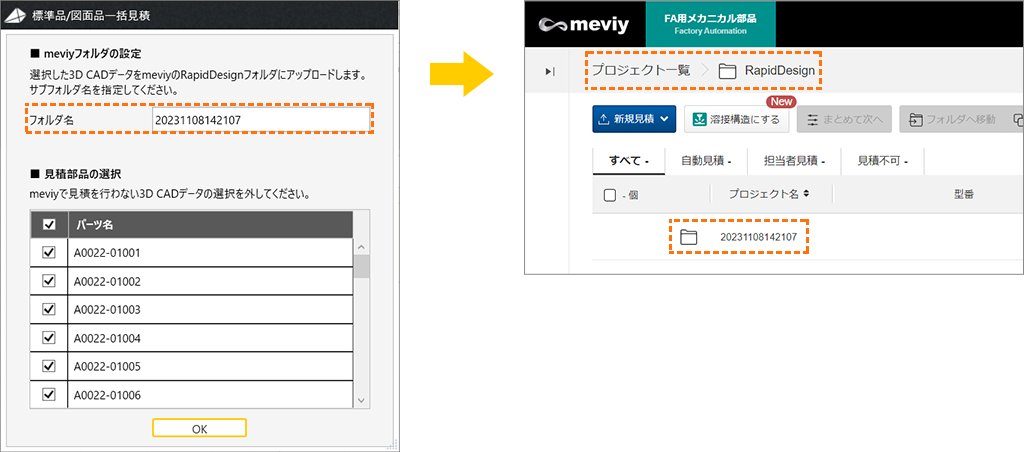
Task: Select the A0022-01002 part name
Action: click(106, 281)
